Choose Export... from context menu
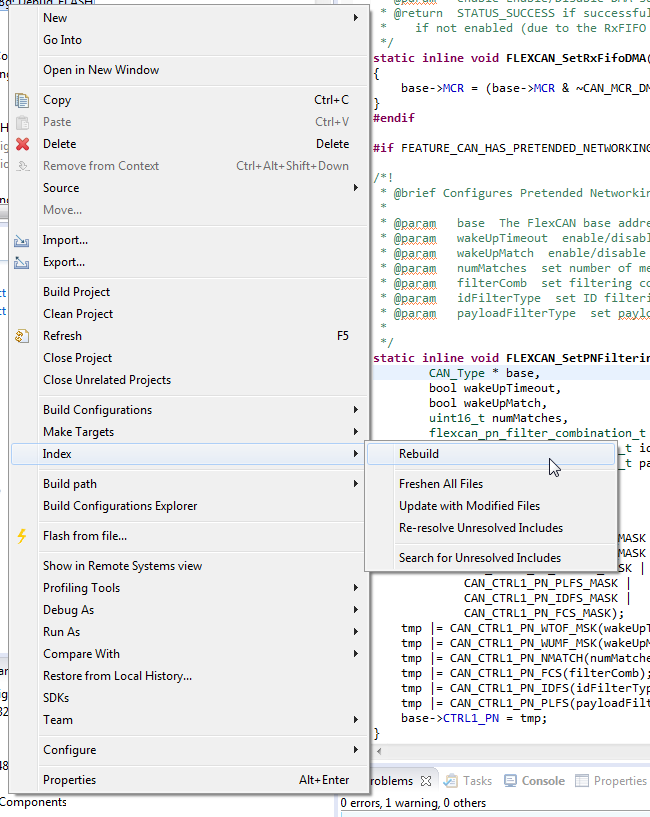Viewport: 650px width, 817px height. pos(189,262)
